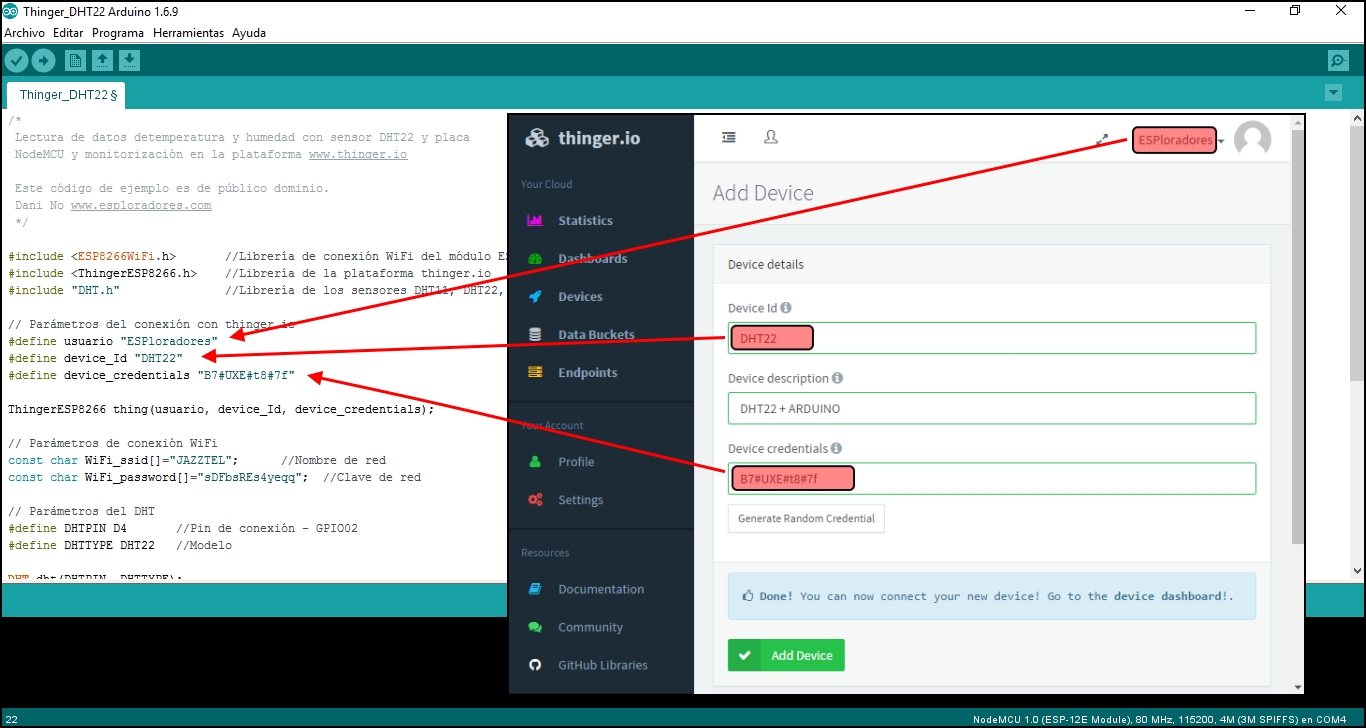This screenshot has height=728, width=1366.
Task: Click the user profile outline icon in header
Action: (x=771, y=137)
